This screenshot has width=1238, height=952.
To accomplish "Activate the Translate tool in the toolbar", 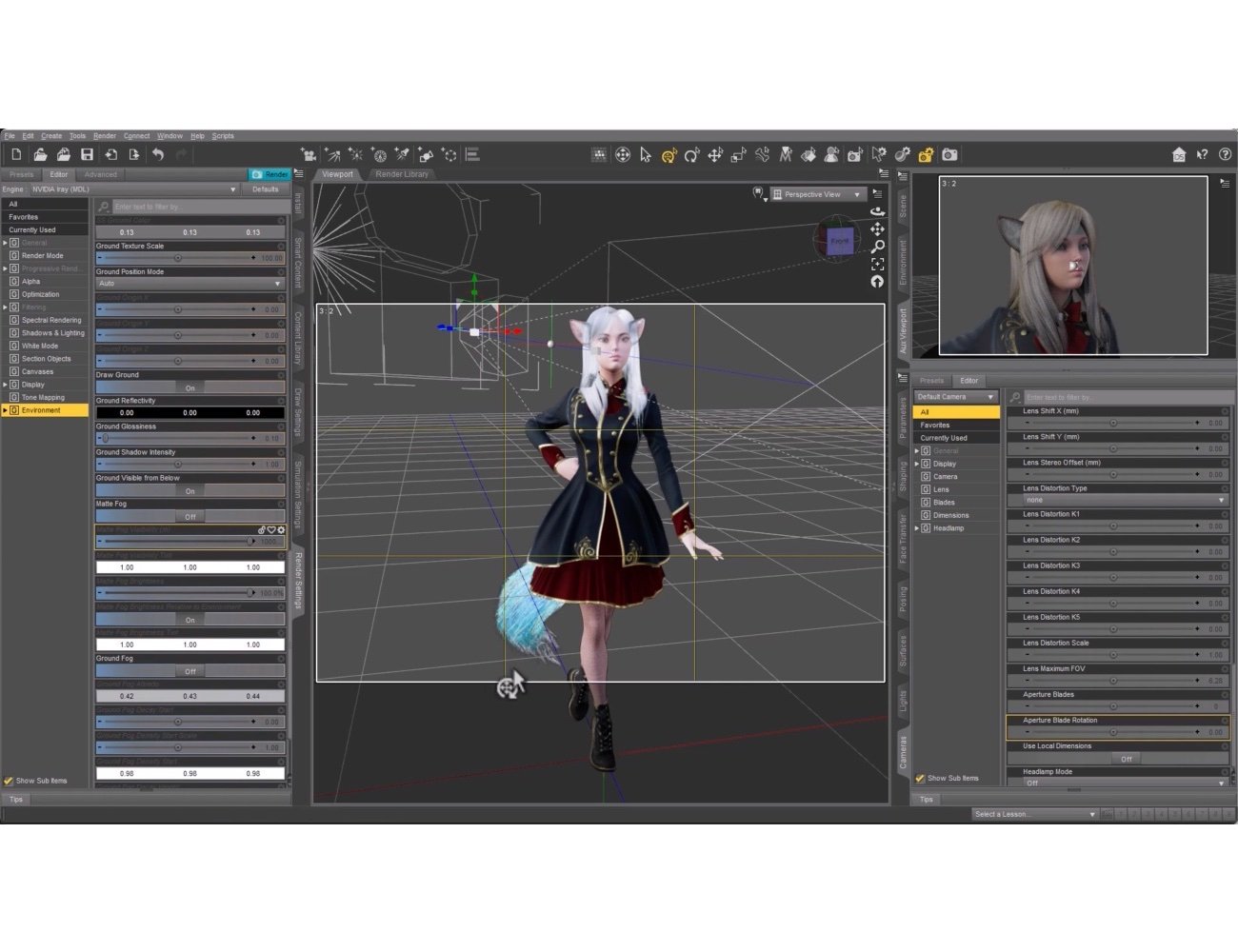I will click(715, 154).
